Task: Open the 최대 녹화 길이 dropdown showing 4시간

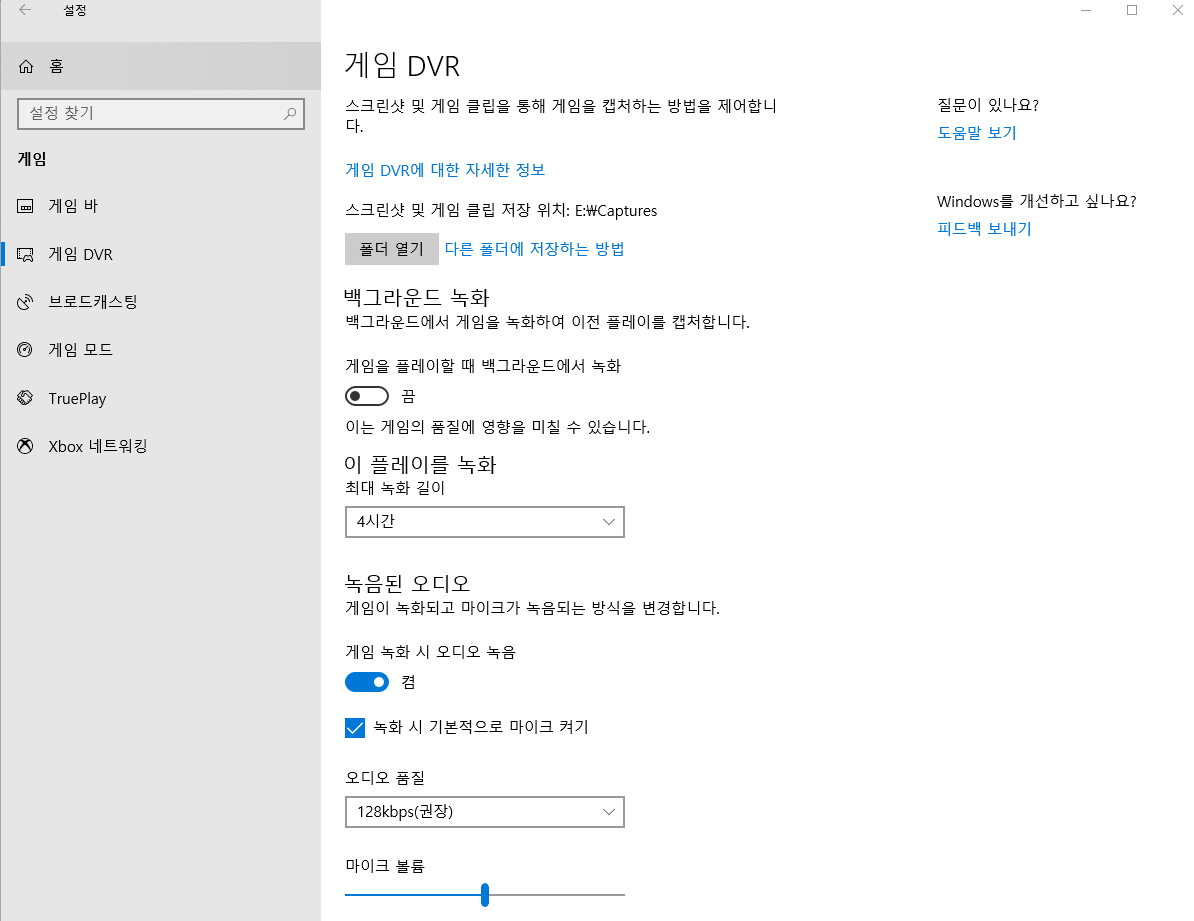Action: 485,522
